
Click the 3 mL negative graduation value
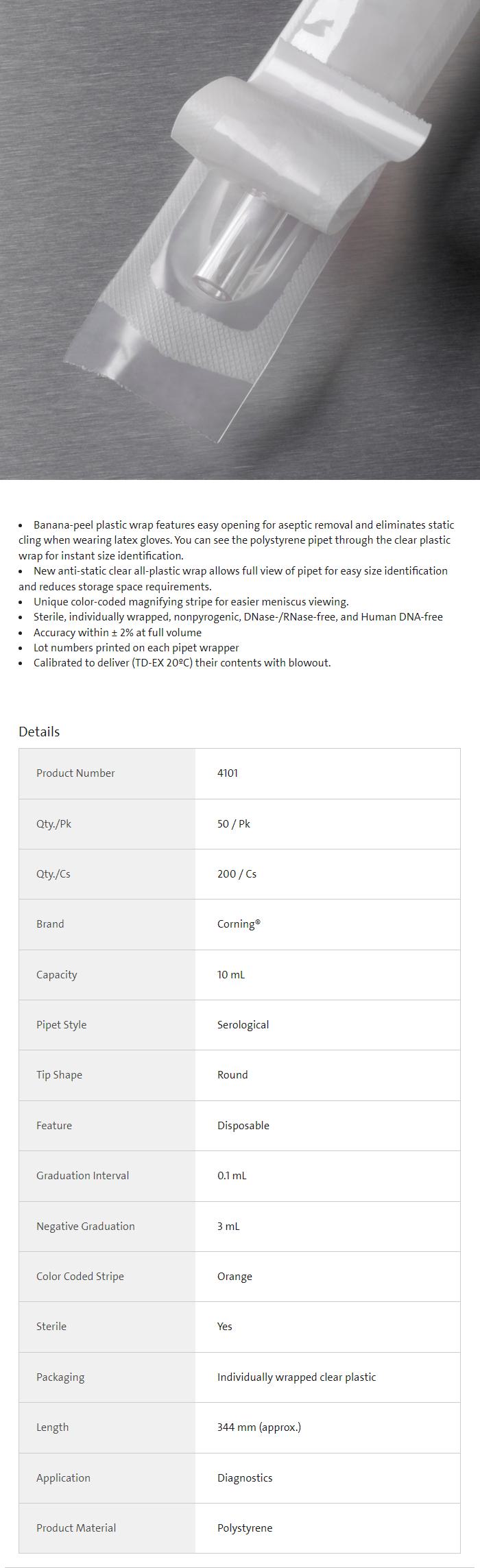(228, 1226)
